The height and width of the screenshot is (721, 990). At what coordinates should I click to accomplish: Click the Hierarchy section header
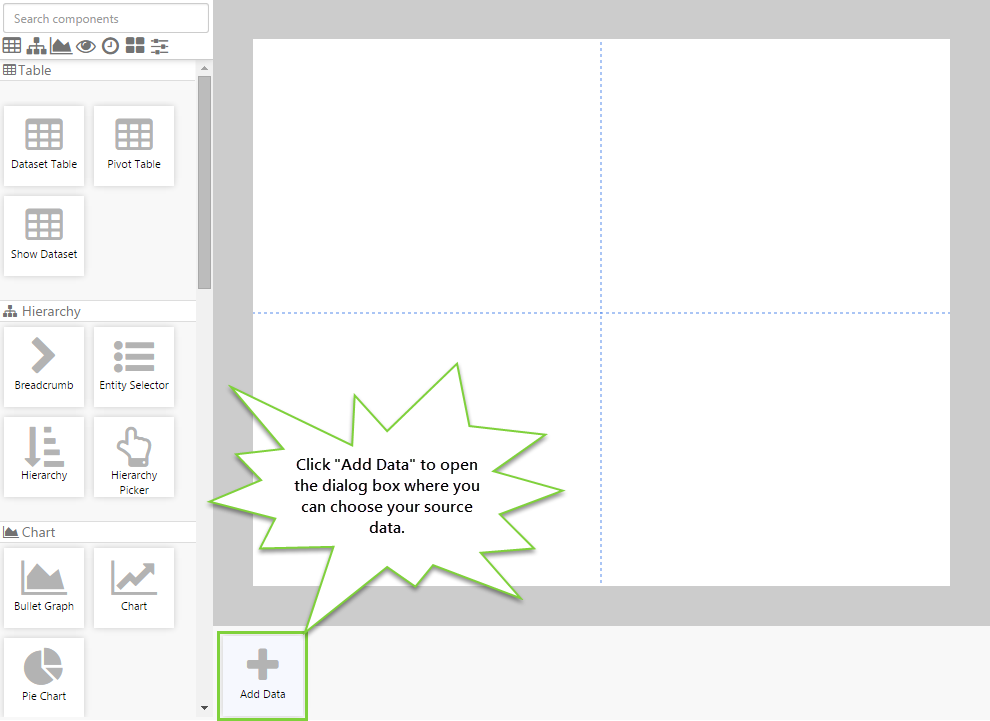coord(50,312)
